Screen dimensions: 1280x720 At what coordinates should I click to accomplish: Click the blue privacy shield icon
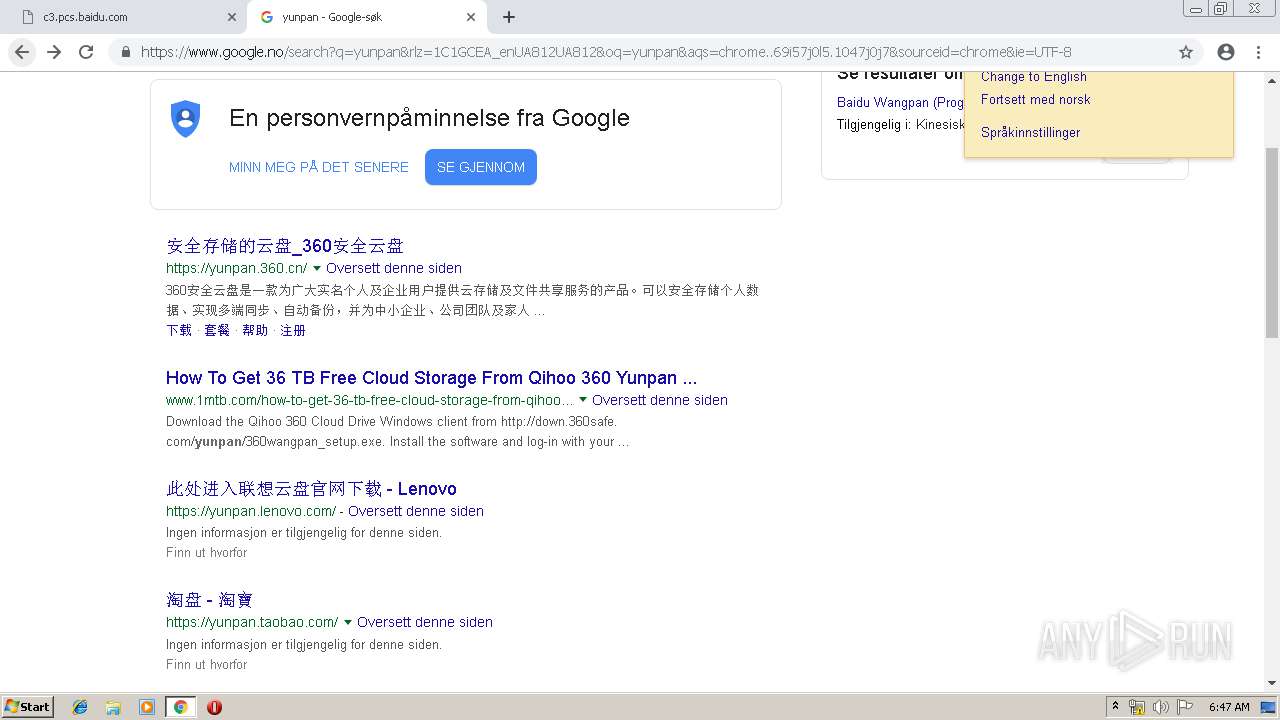pyautogui.click(x=186, y=119)
